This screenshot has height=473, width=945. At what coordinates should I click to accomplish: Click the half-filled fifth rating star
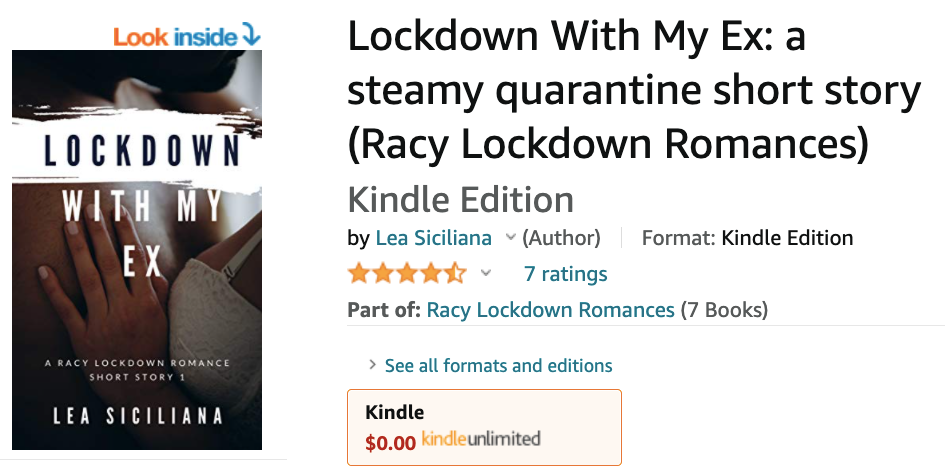pos(456,273)
